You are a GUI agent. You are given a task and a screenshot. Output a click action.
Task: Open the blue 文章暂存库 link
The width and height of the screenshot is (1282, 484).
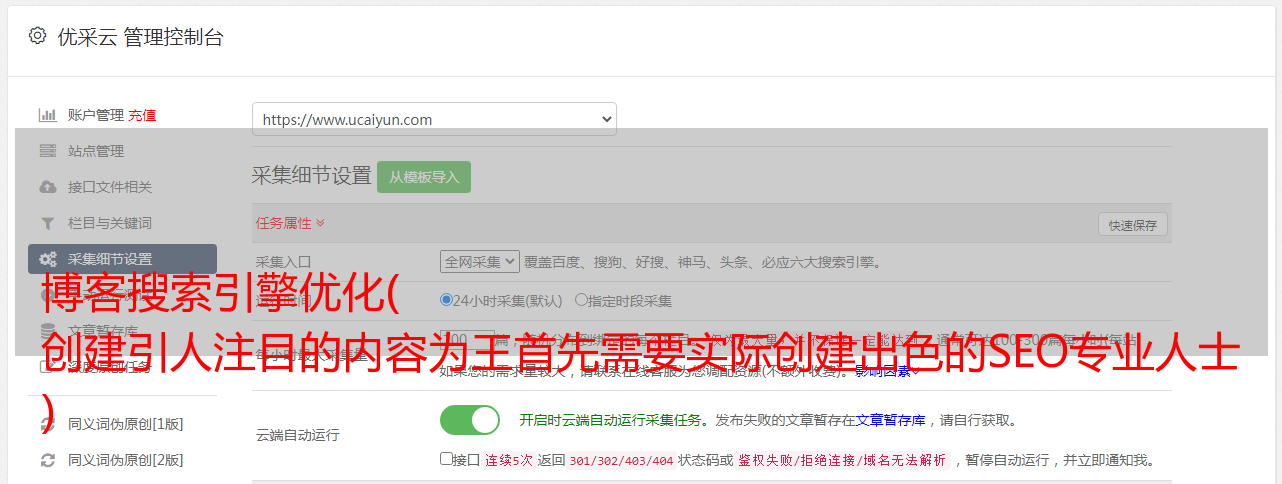pyautogui.click(x=890, y=420)
